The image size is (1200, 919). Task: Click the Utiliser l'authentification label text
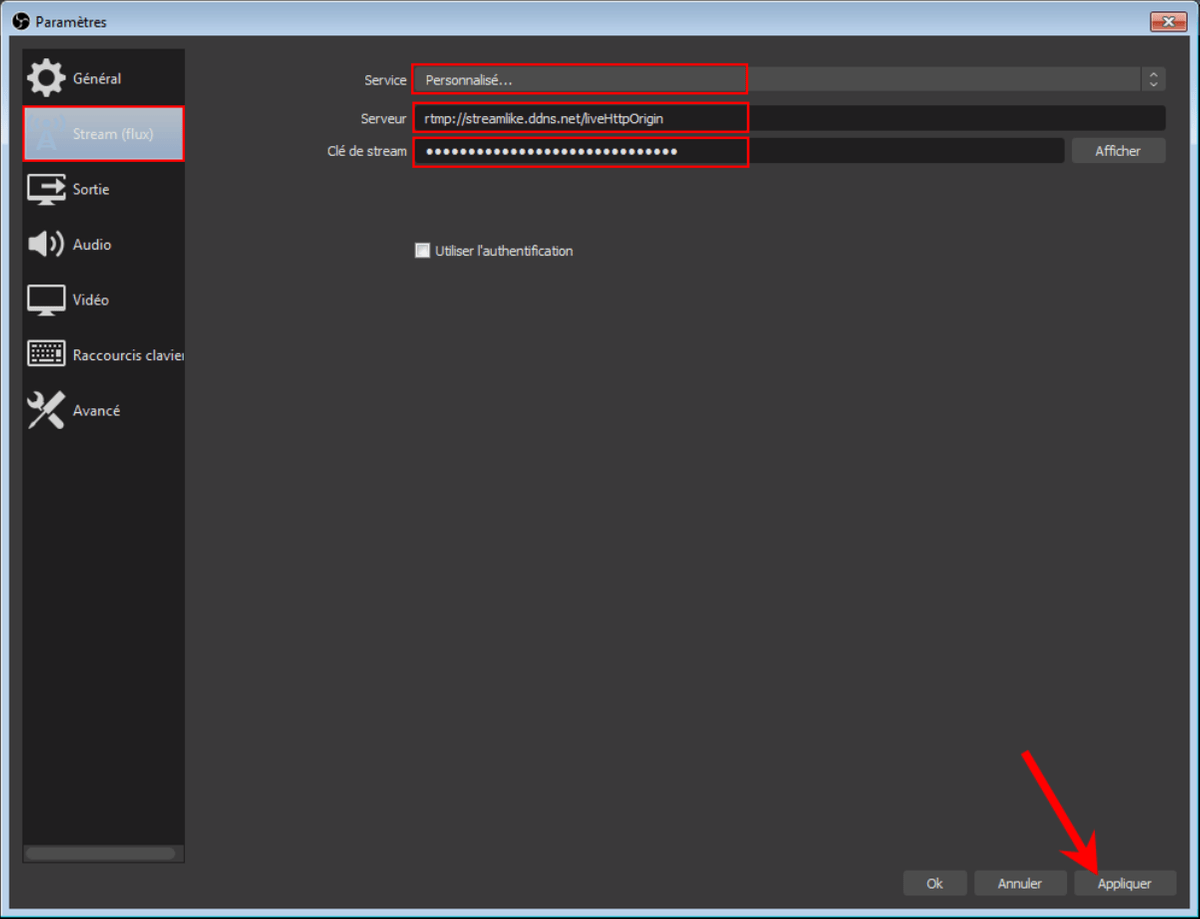[504, 251]
